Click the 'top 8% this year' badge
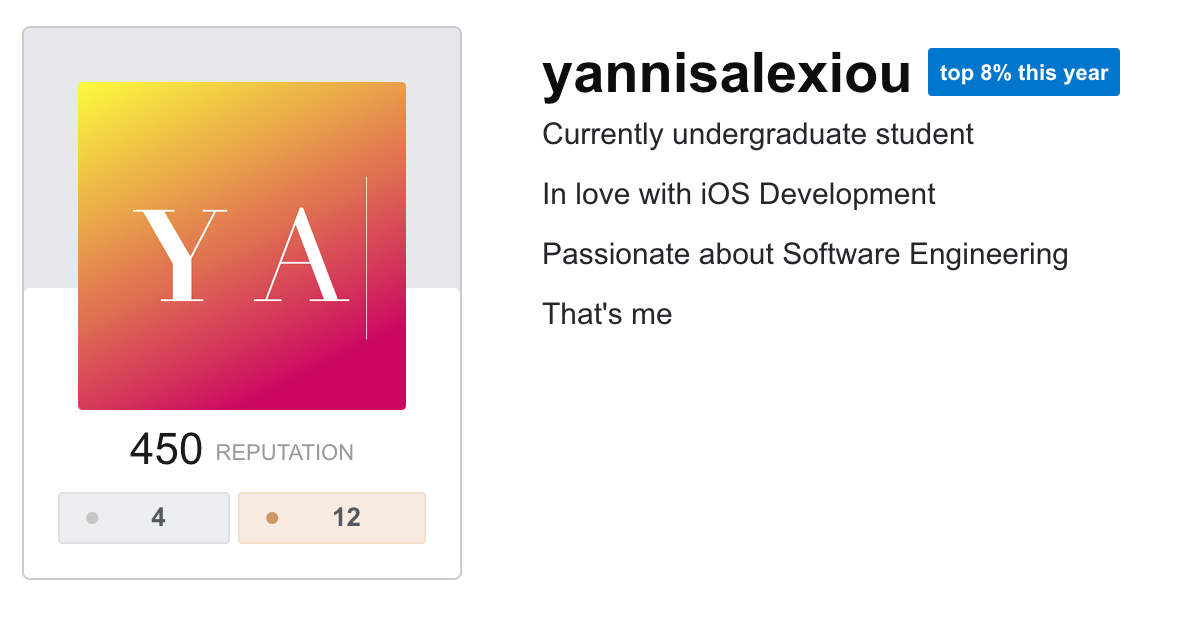The height and width of the screenshot is (628, 1186). coord(1023,73)
